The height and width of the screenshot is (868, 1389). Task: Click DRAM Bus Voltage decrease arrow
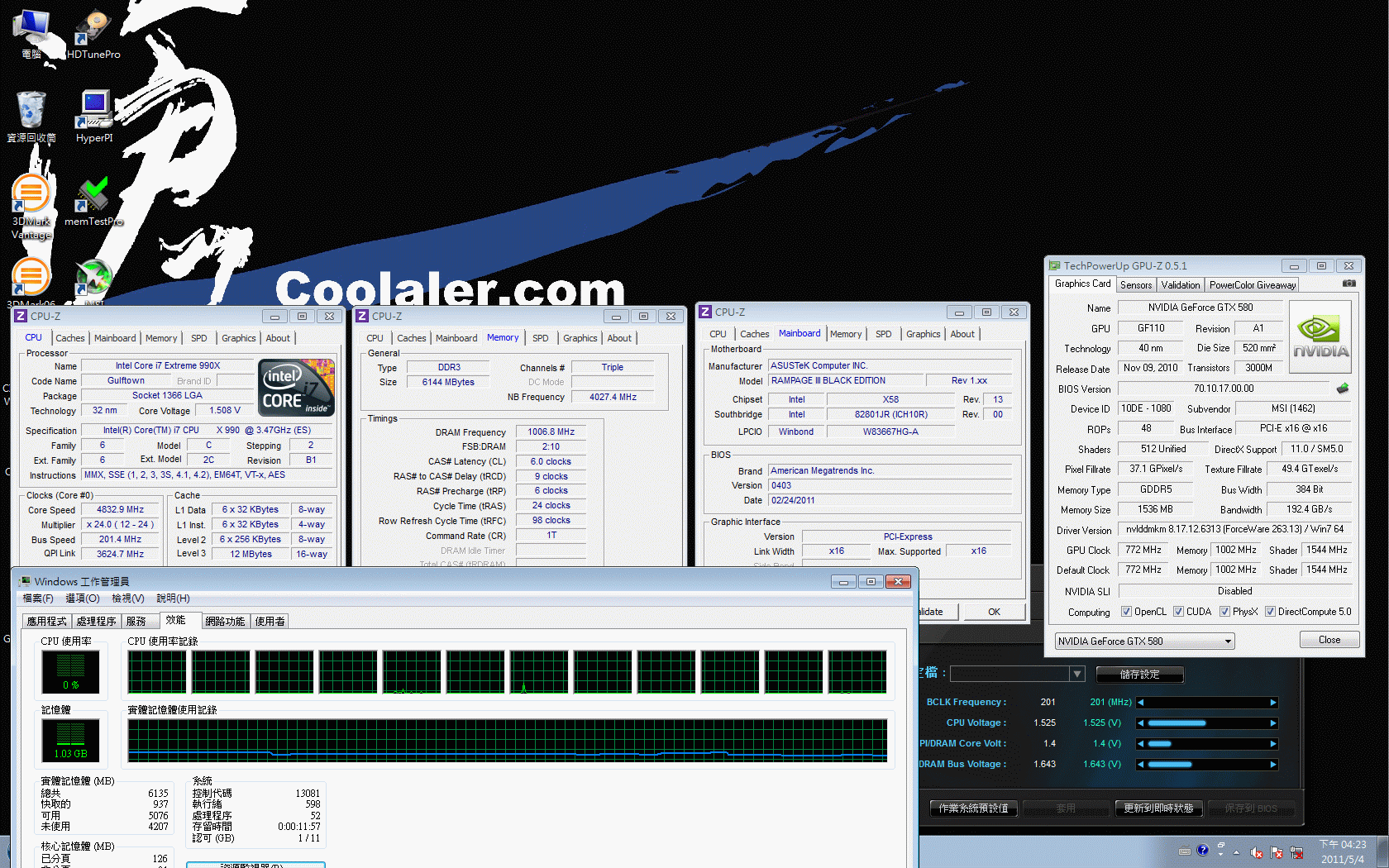(x=1140, y=765)
